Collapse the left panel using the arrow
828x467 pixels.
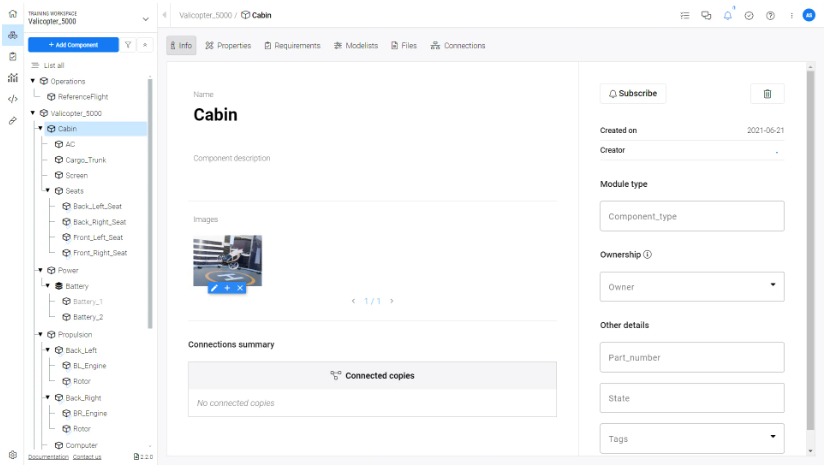pyautogui.click(x=164, y=15)
